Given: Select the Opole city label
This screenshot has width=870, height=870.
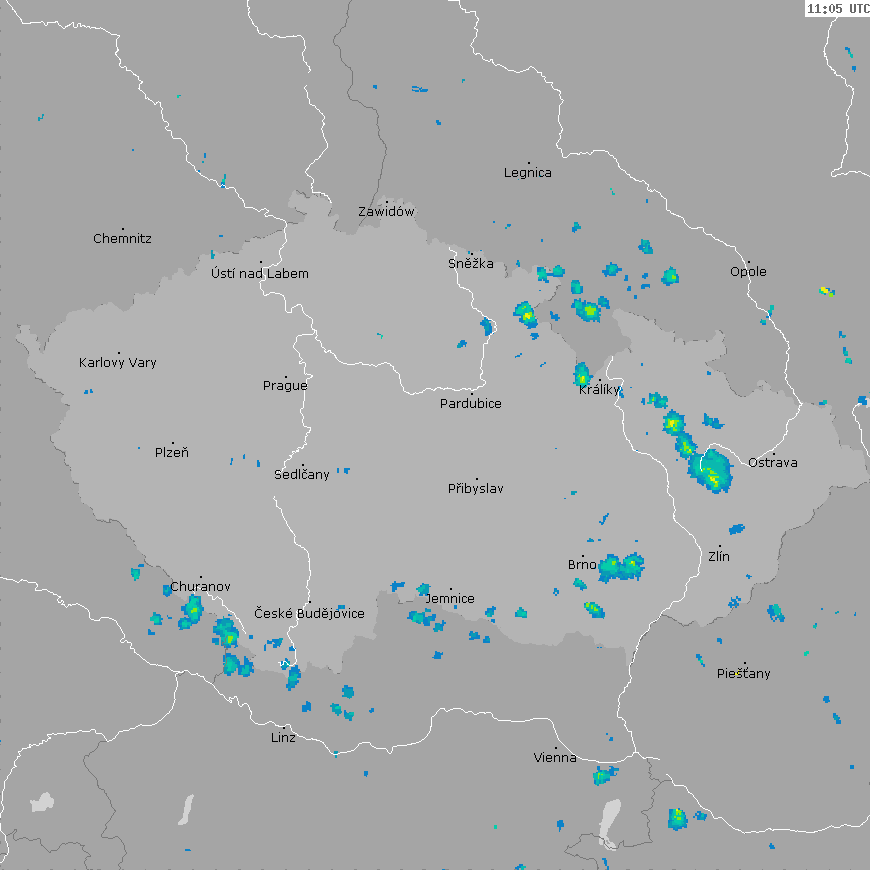Looking at the screenshot, I should 748,272.
